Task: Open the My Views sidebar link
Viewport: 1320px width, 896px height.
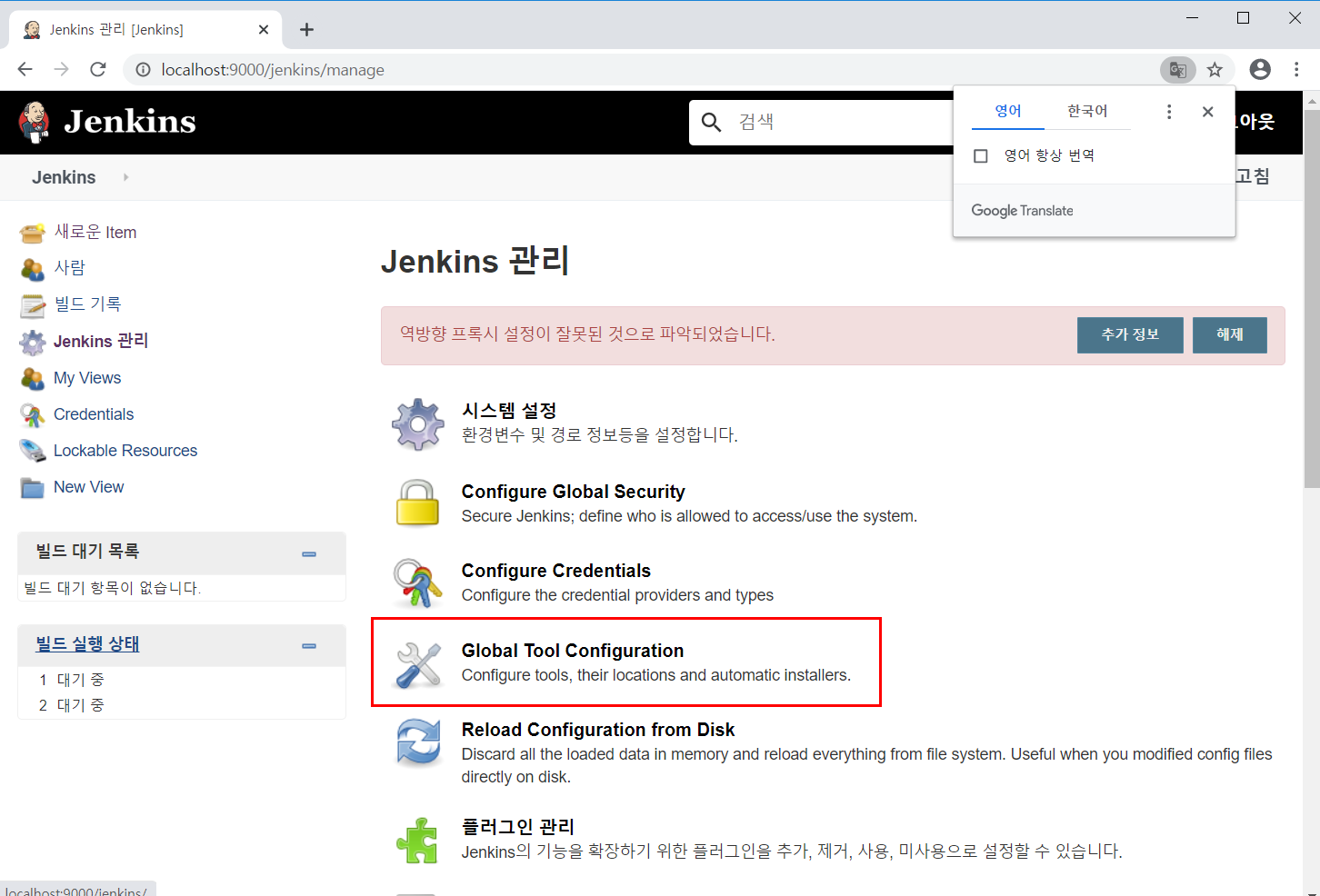Action: (x=87, y=378)
